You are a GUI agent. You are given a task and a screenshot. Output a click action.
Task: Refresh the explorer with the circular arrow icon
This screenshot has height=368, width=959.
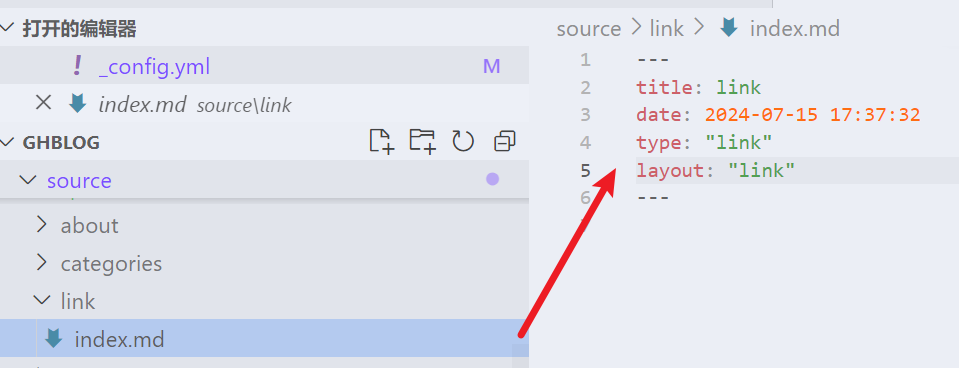click(463, 141)
